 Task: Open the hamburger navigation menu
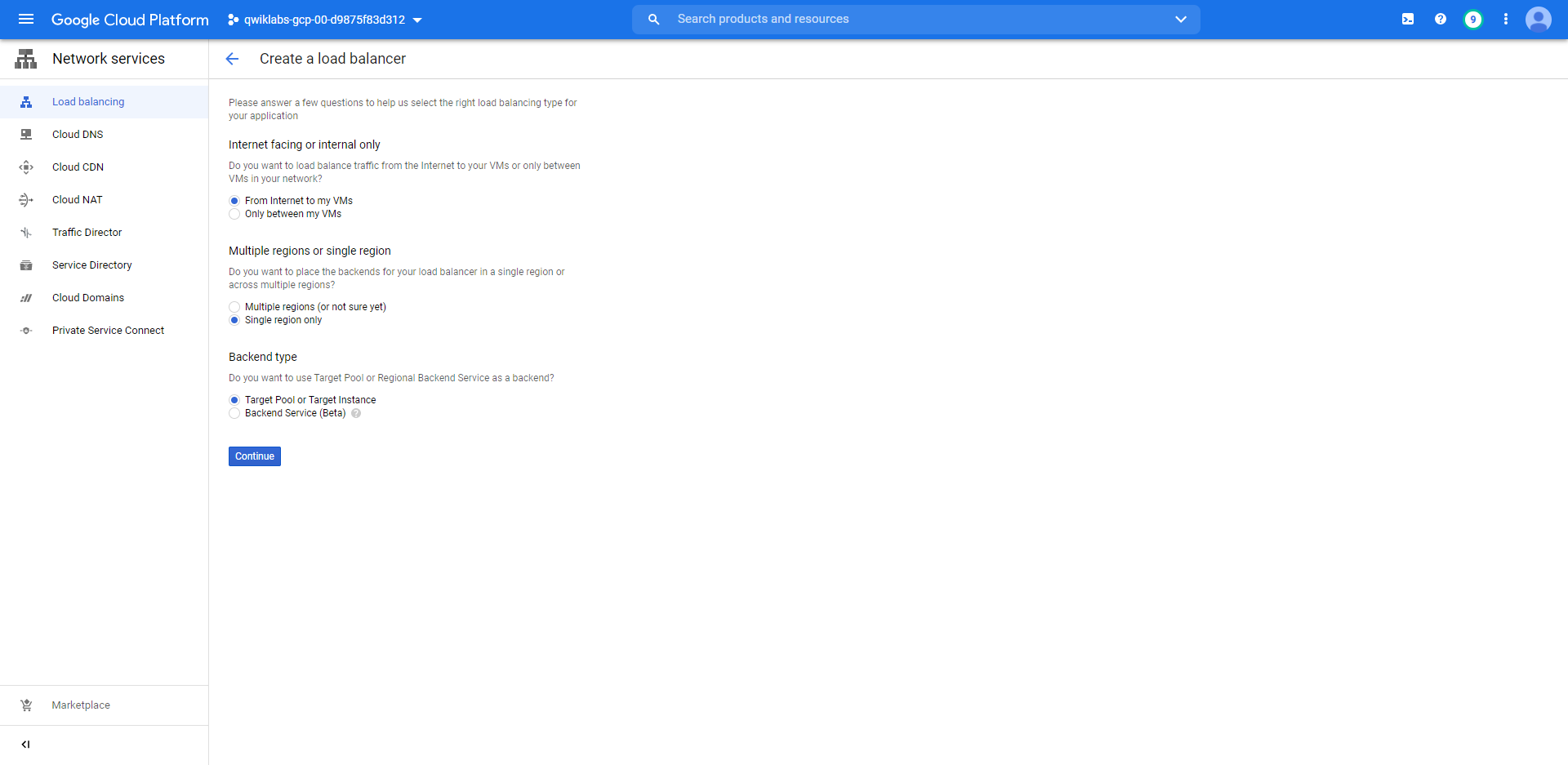point(26,19)
